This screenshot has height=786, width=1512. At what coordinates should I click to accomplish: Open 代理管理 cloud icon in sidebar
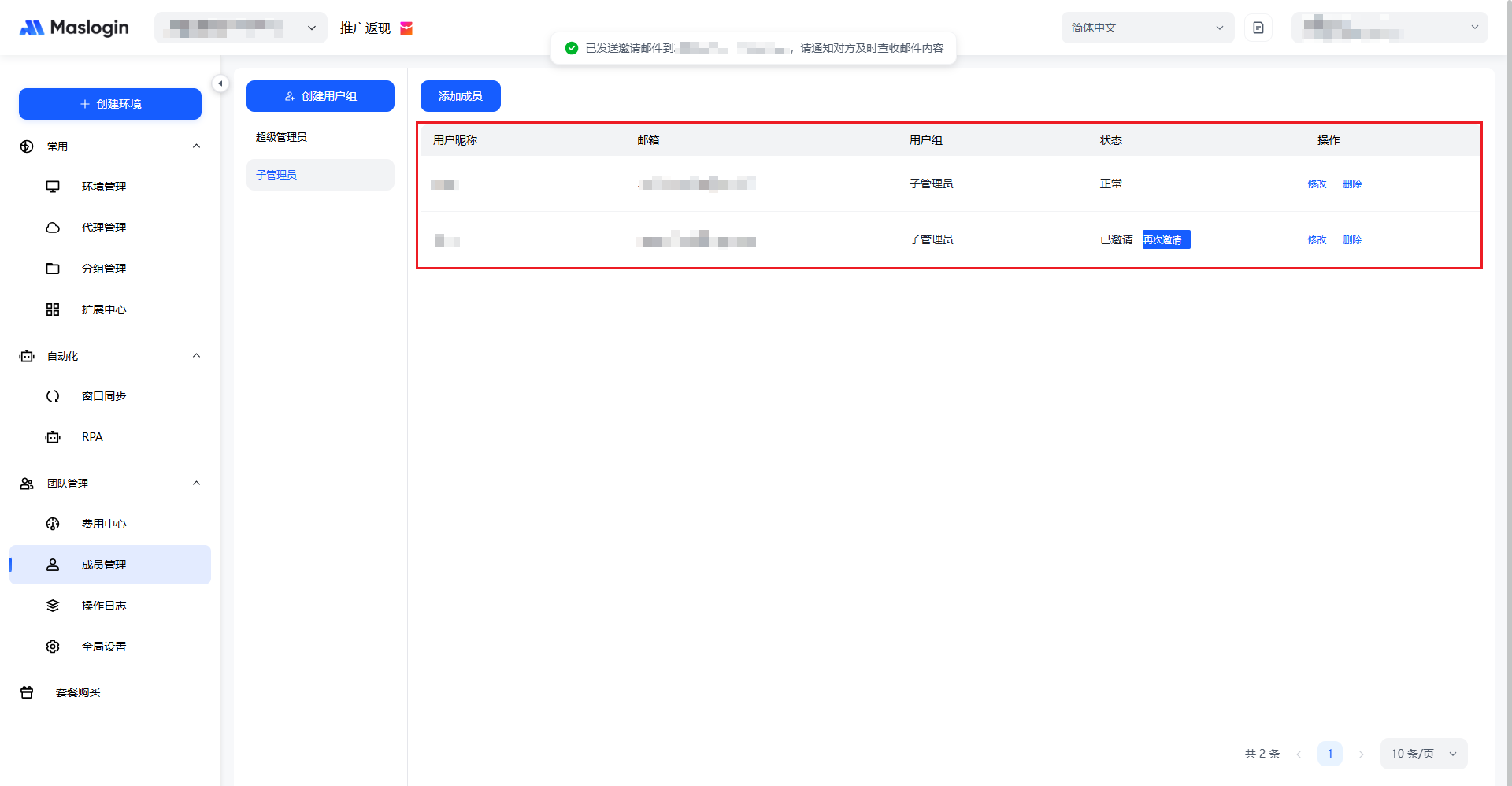[53, 228]
